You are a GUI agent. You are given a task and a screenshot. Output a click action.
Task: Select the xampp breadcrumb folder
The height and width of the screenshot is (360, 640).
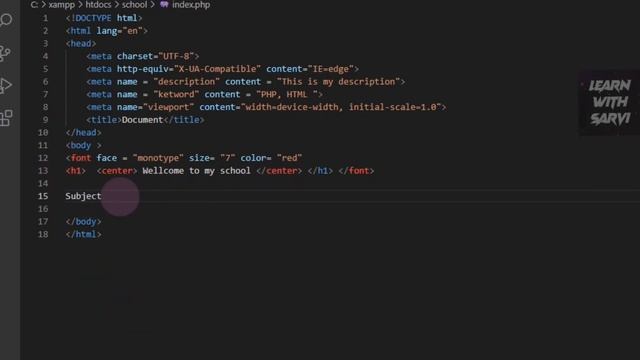coord(62,4)
